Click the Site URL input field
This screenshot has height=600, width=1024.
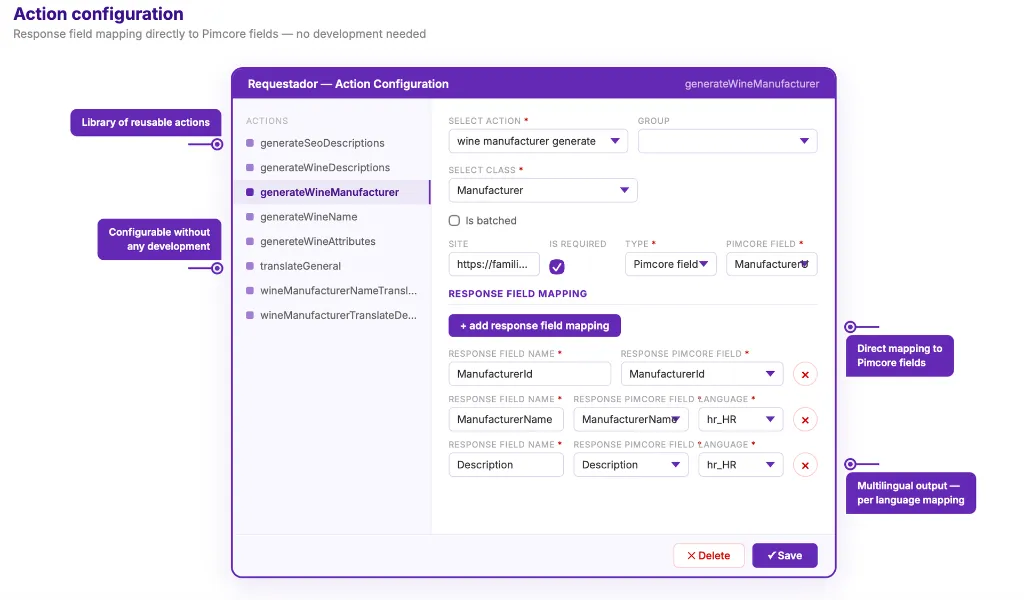494,264
